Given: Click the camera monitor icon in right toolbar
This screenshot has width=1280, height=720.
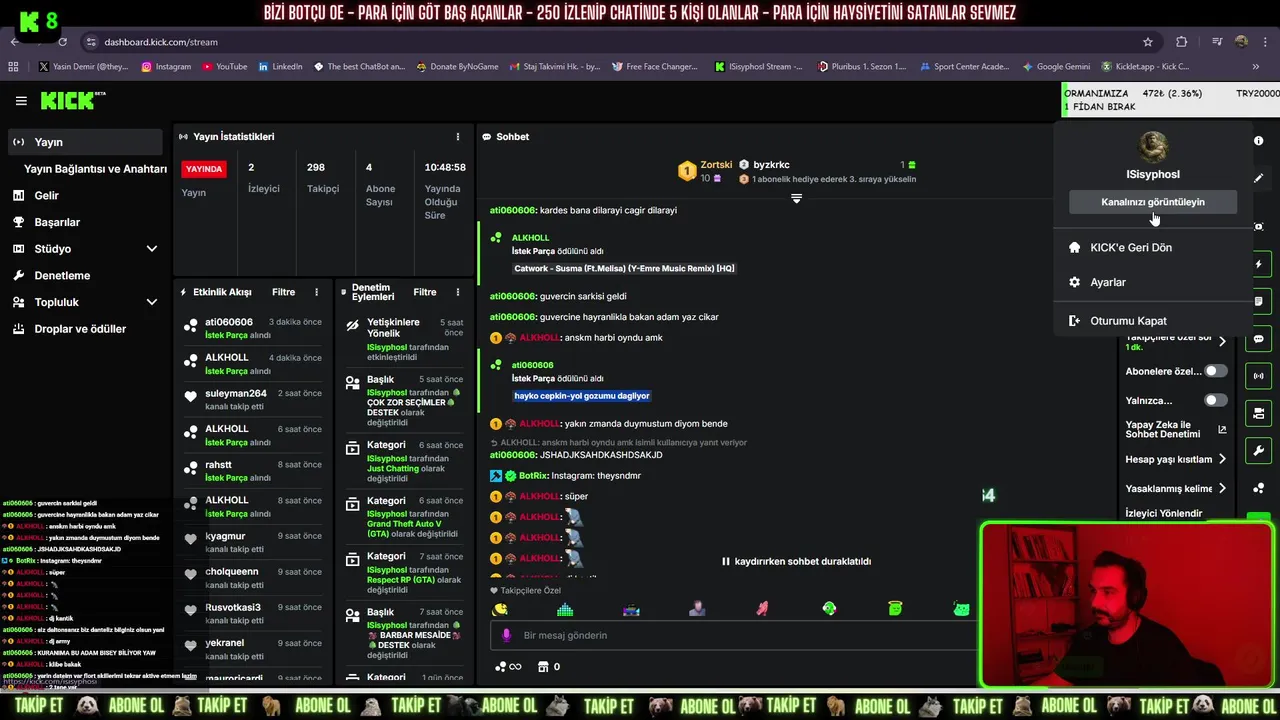Looking at the screenshot, I should click(x=1258, y=413).
